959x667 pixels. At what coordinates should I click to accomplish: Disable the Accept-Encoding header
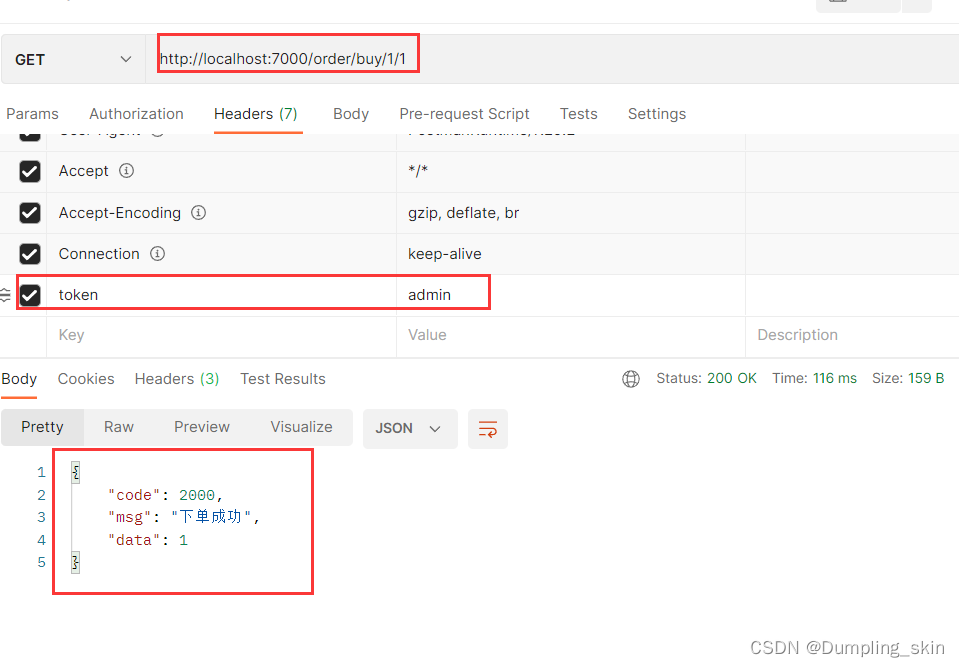click(x=29, y=212)
